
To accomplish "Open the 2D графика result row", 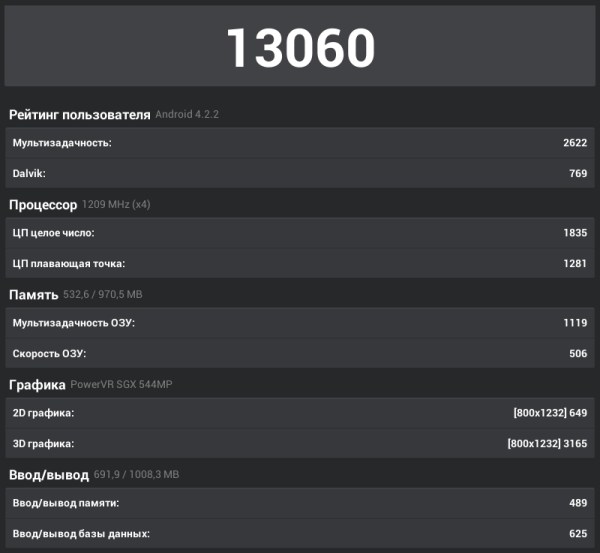I will click(x=300, y=413).
